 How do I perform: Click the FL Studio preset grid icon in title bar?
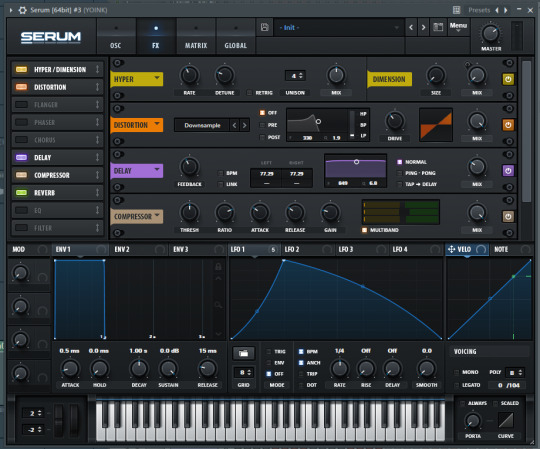tap(457, 10)
